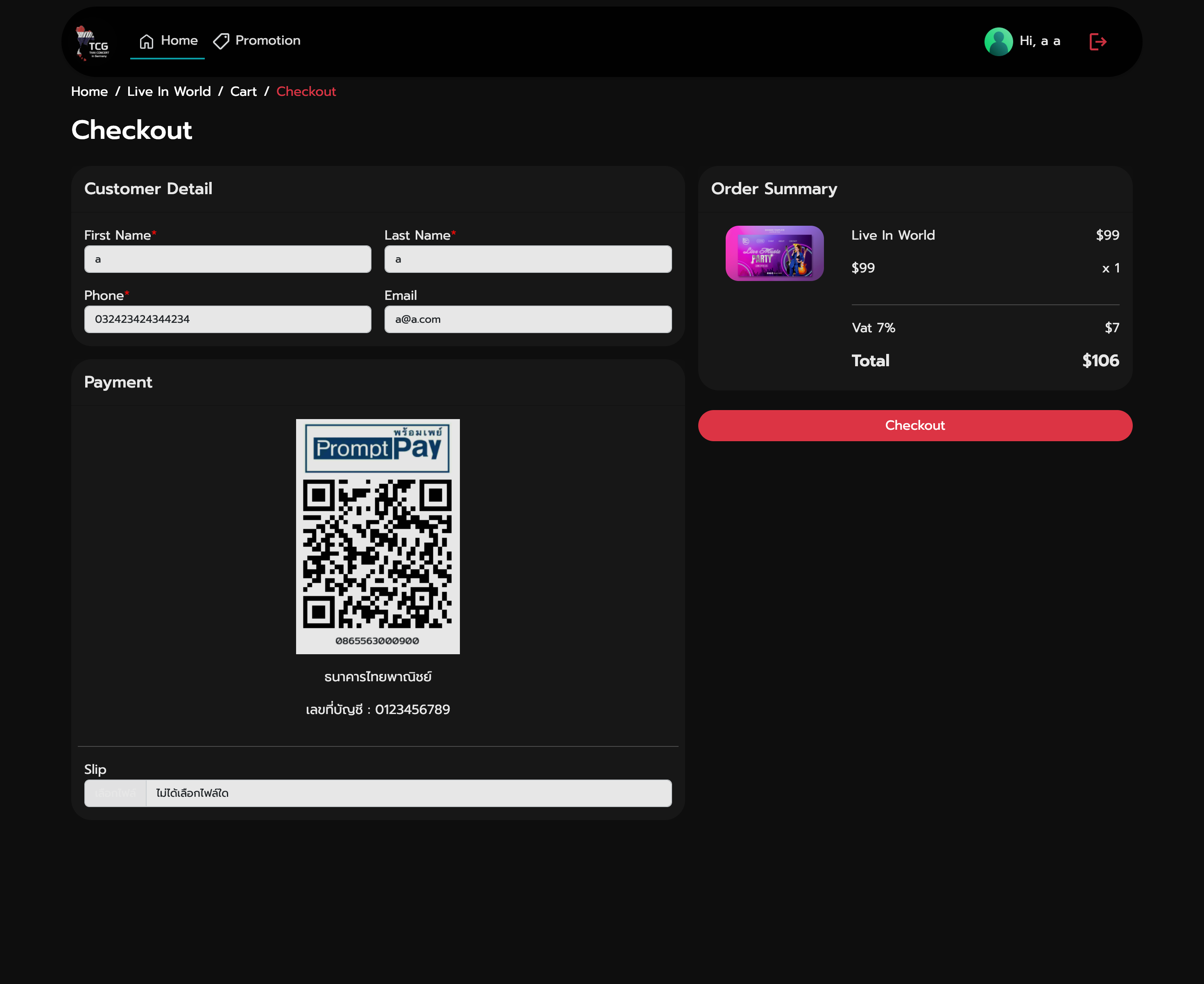1204x984 pixels.
Task: Click the Live In World thumbnail
Action: [x=774, y=253]
